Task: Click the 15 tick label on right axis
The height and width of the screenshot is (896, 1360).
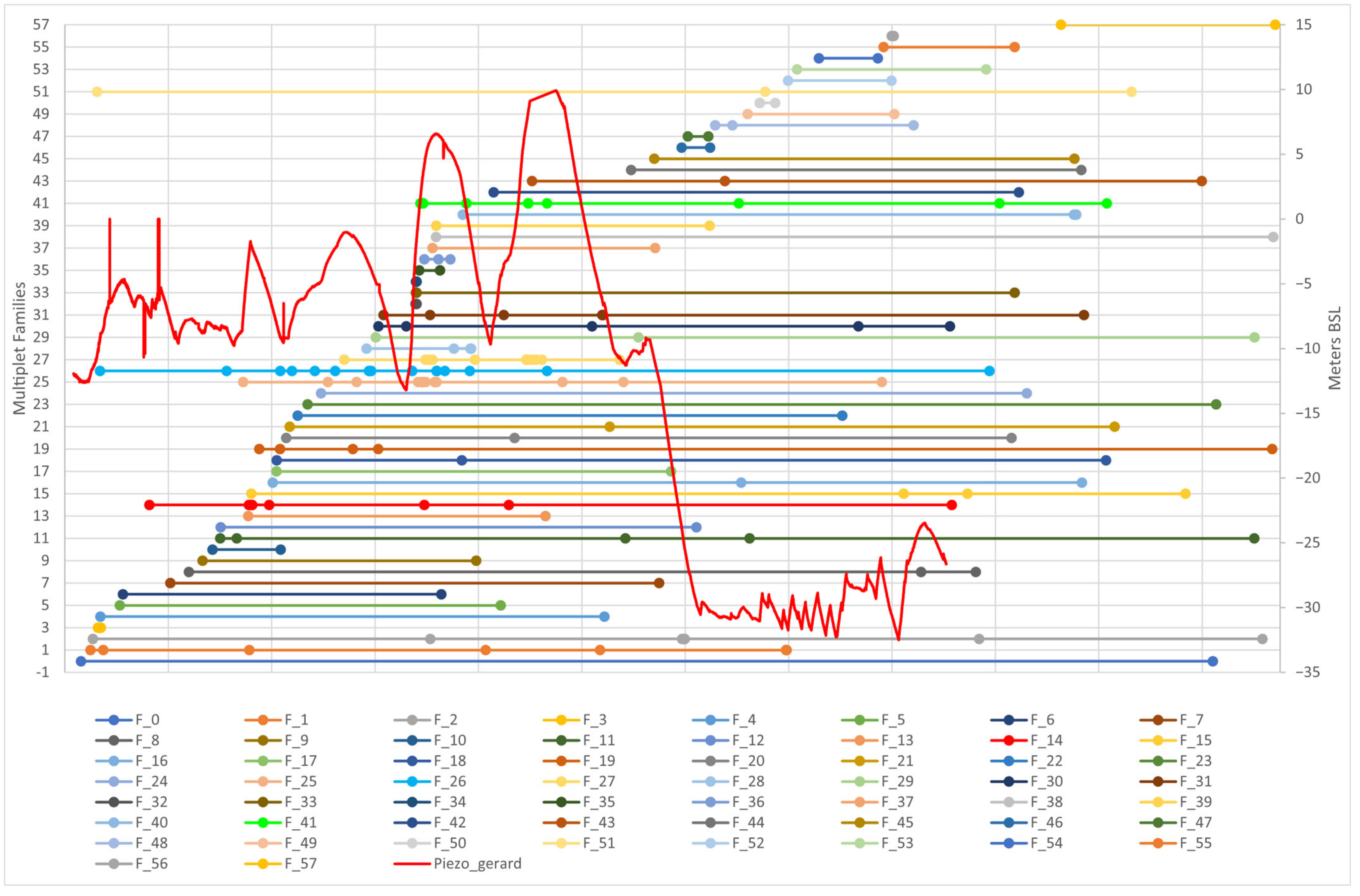Action: coord(1303,25)
